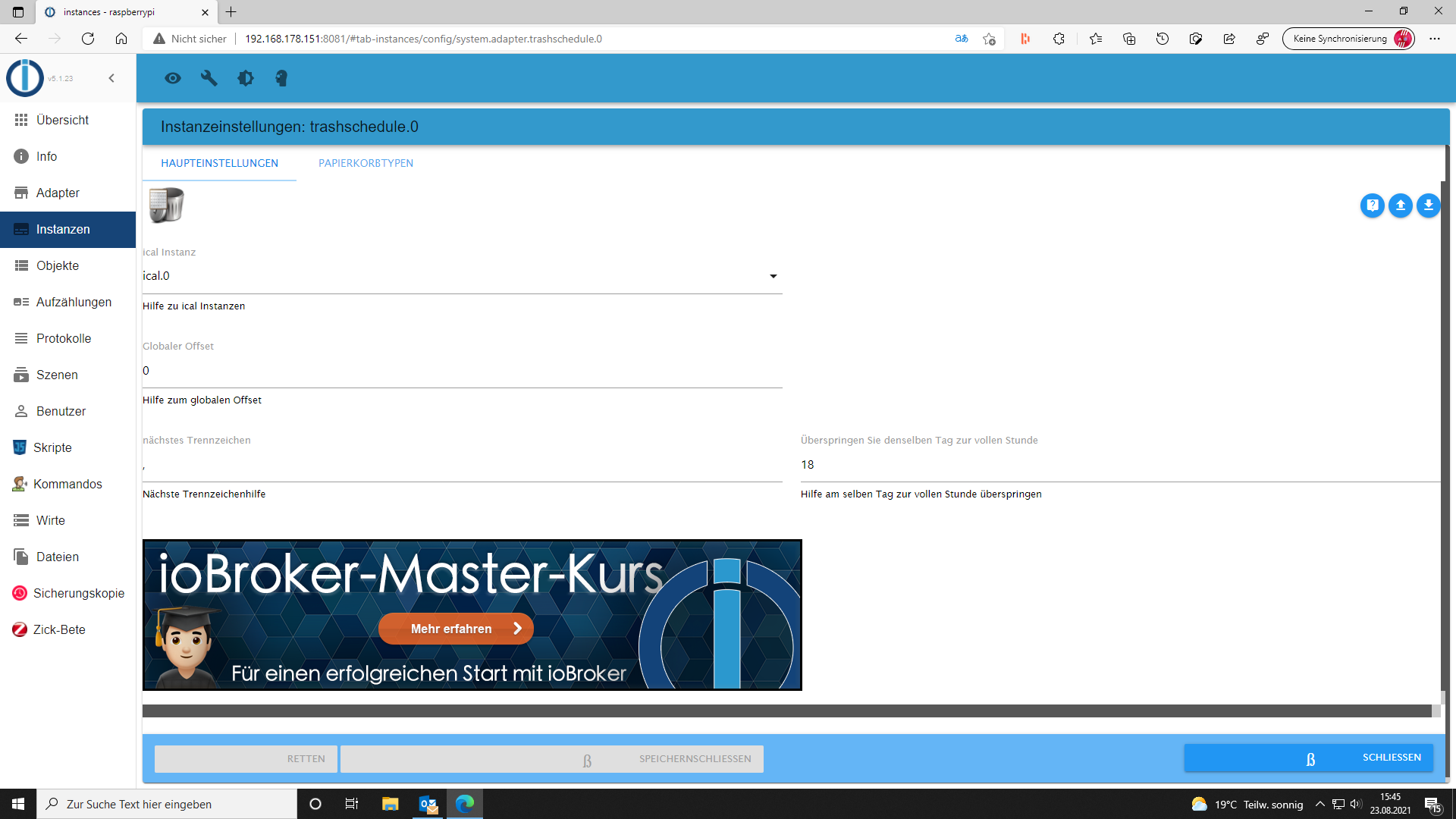Click the eye visibility icon in toolbar

click(x=173, y=78)
